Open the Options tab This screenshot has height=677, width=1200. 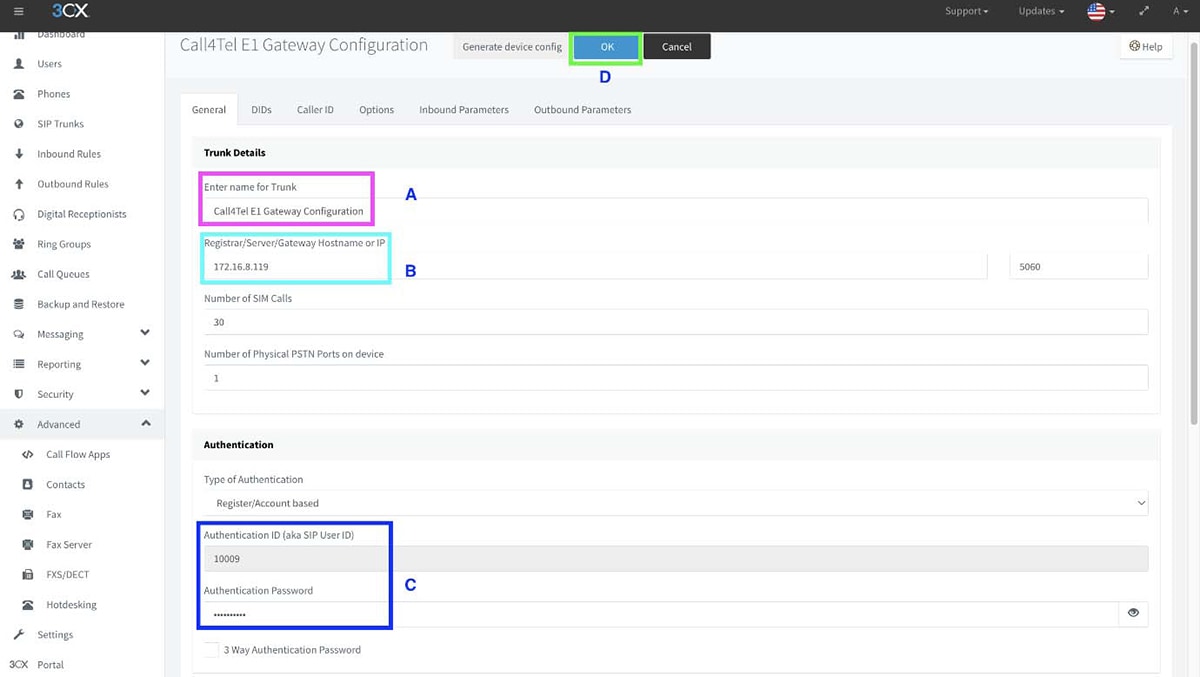pyautogui.click(x=376, y=109)
